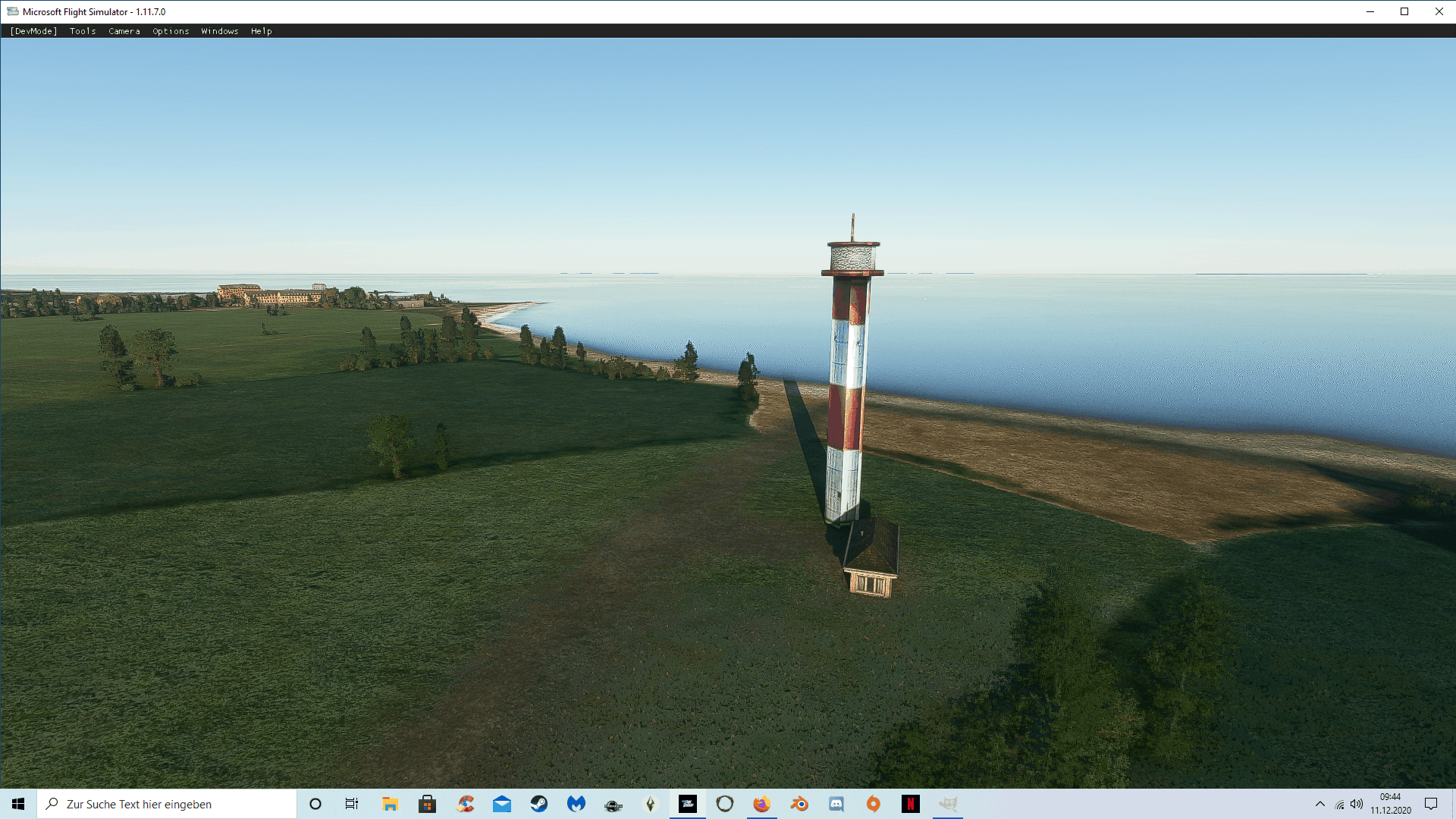Screen dimensions: 1456x819
Task: Show hidden system tray icons
Action: click(1320, 804)
